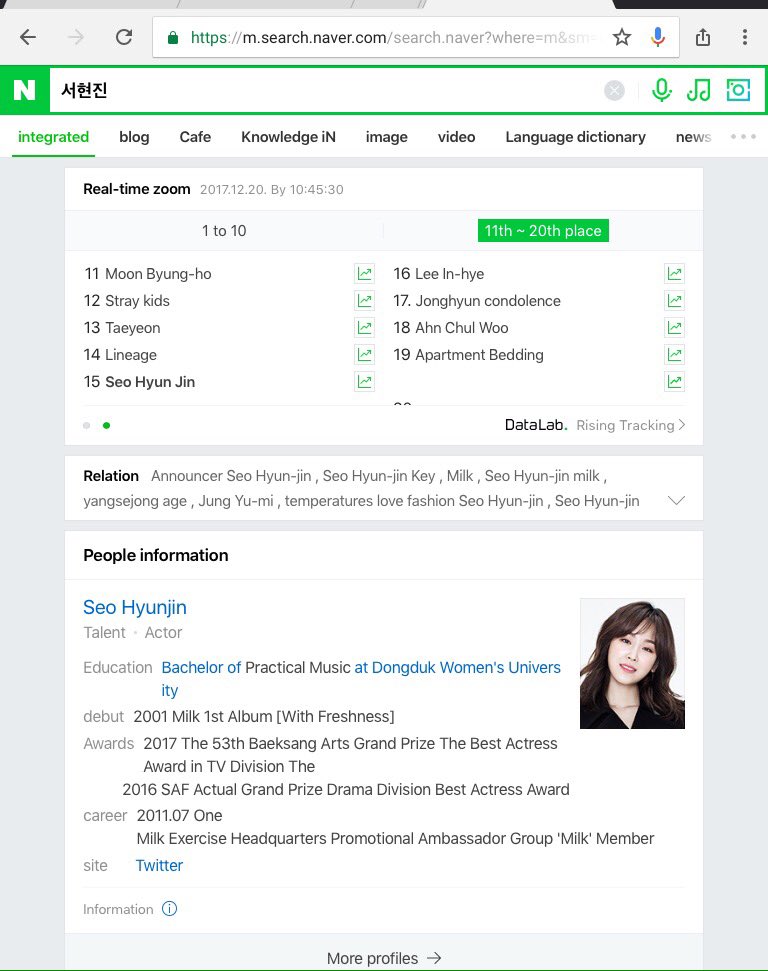The image size is (768, 971).
Task: Reload the page with refresh icon
Action: click(124, 37)
